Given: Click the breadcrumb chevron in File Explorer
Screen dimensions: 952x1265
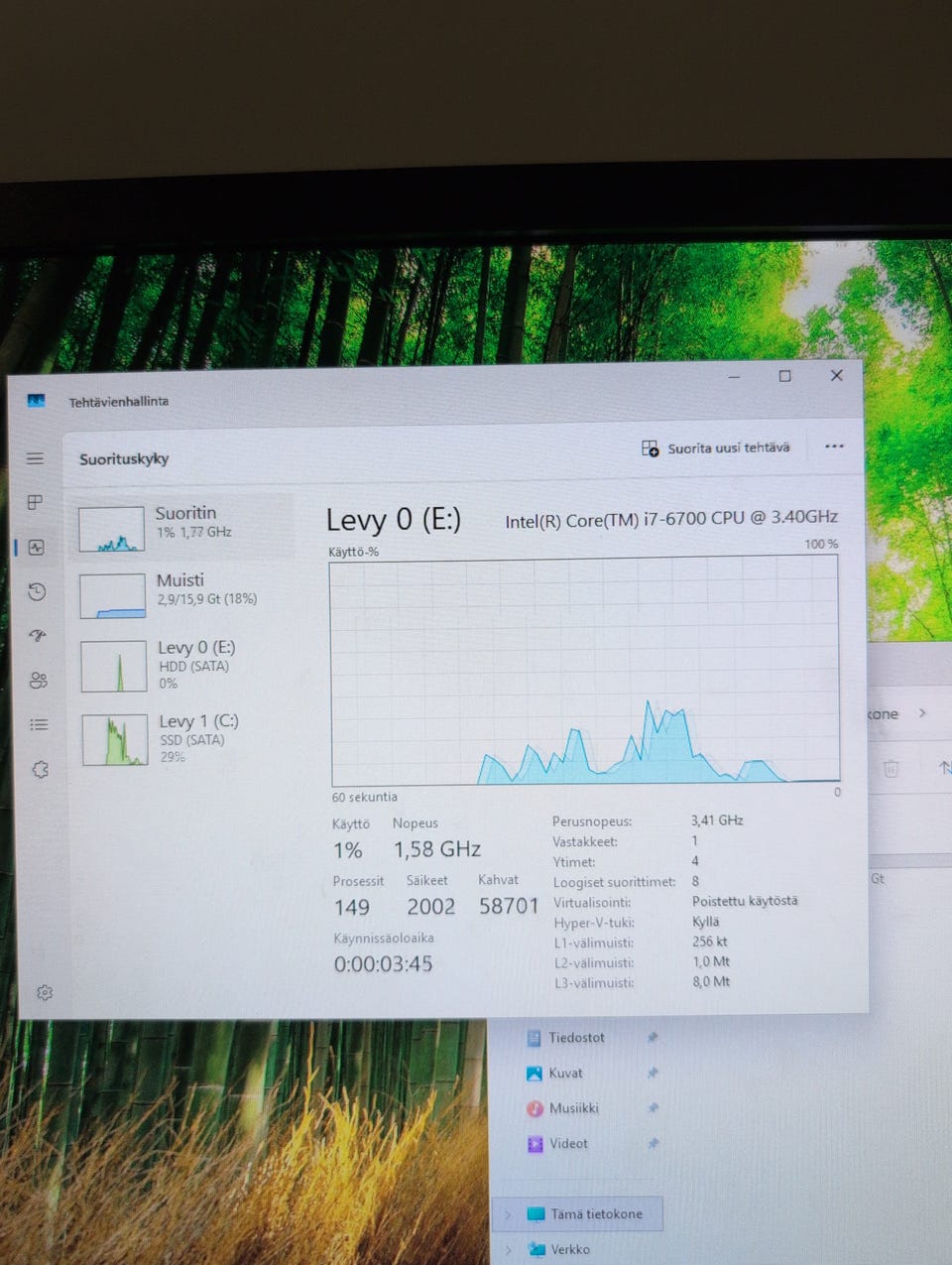Looking at the screenshot, I should point(922,712).
